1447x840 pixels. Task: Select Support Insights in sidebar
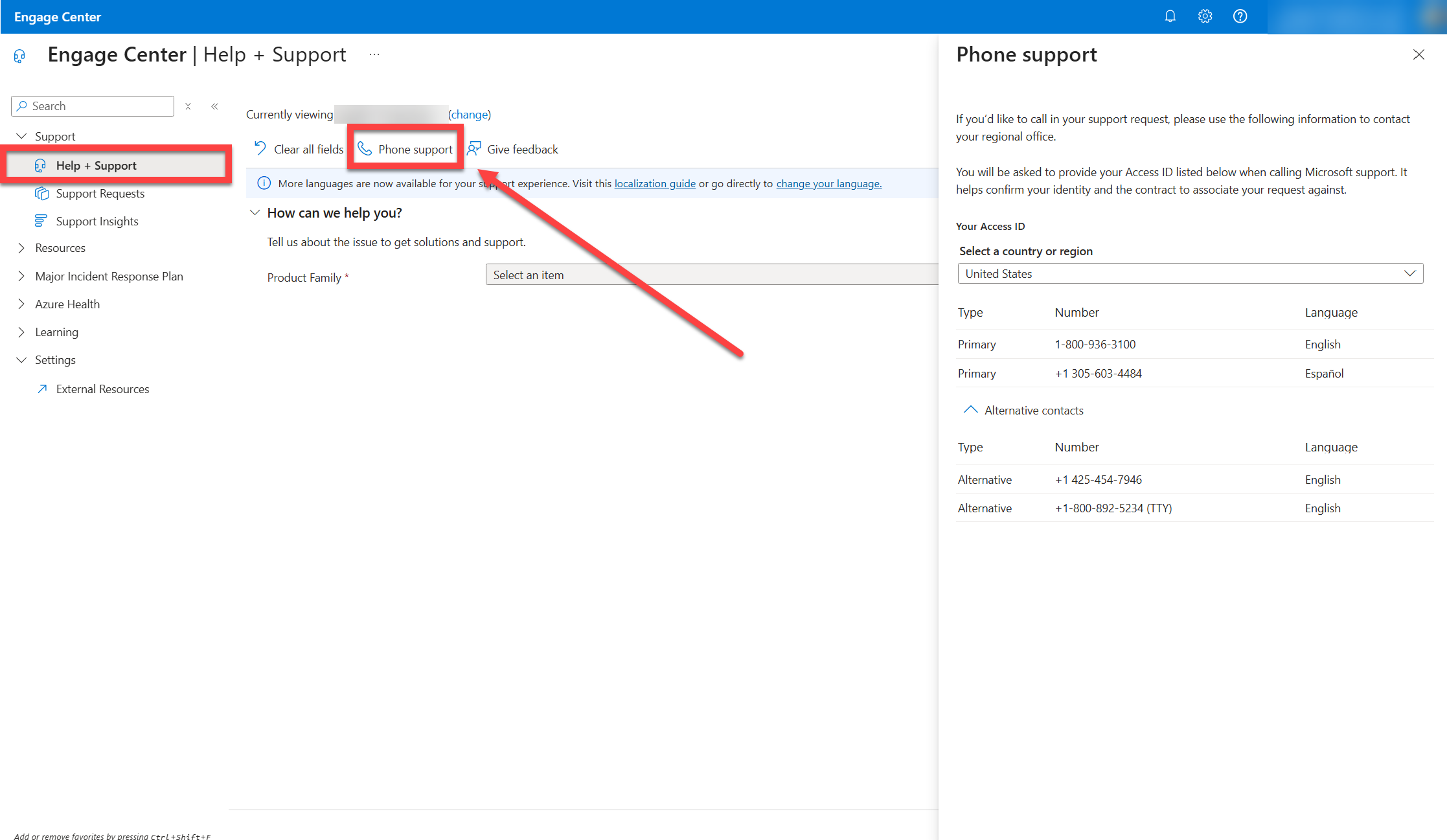point(97,221)
